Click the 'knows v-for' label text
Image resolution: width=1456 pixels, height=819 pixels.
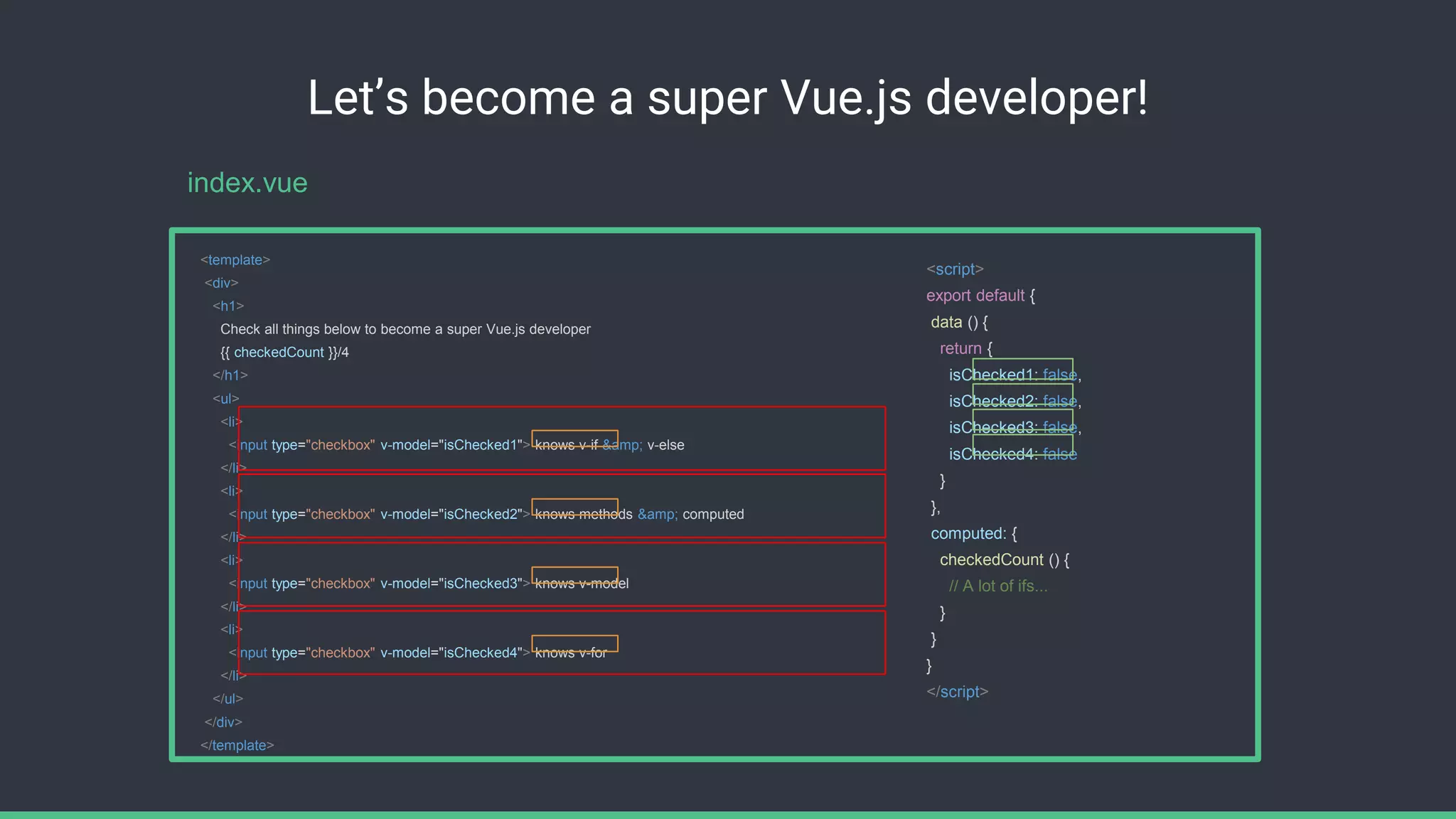pos(571,653)
